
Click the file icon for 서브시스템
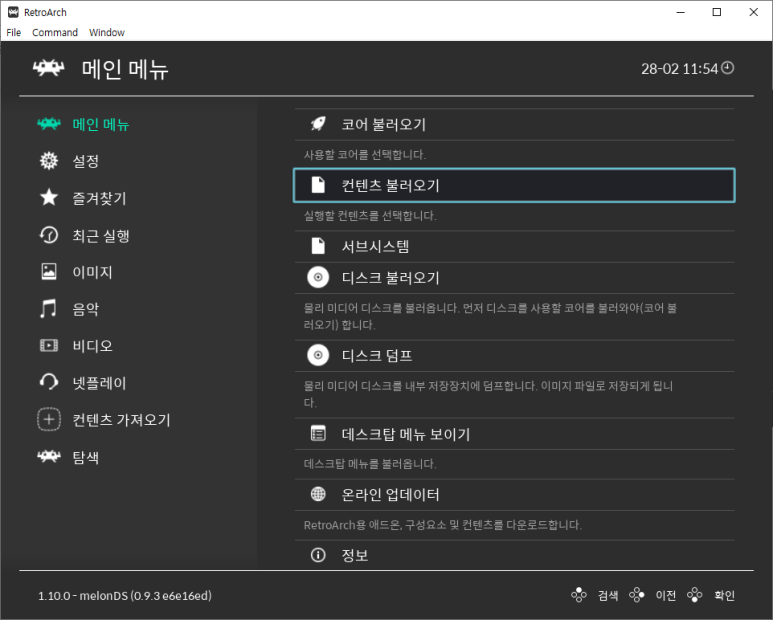(318, 246)
